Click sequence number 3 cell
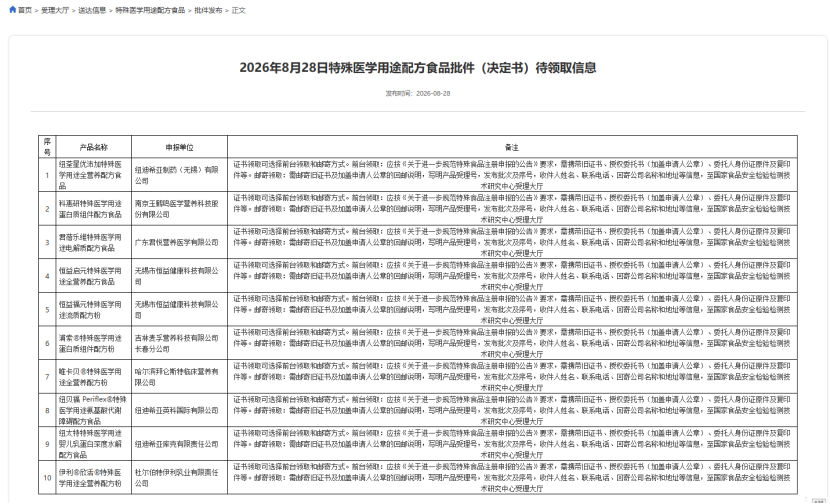 click(47, 242)
